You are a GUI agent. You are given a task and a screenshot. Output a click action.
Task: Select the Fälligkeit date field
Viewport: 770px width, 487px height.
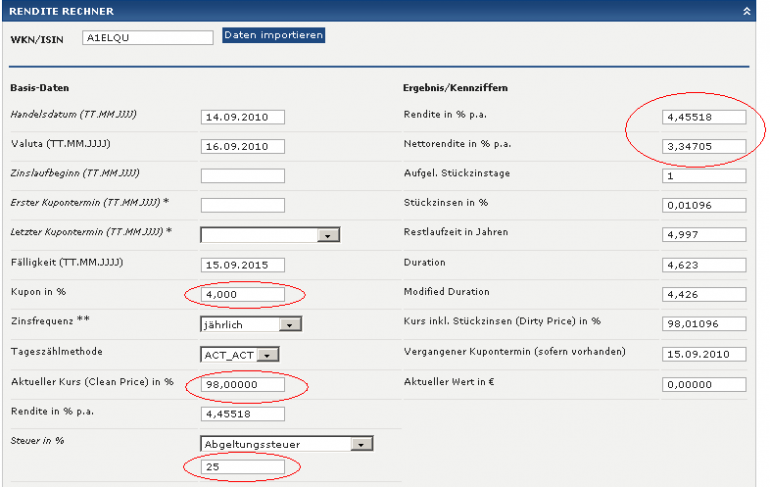tap(243, 265)
